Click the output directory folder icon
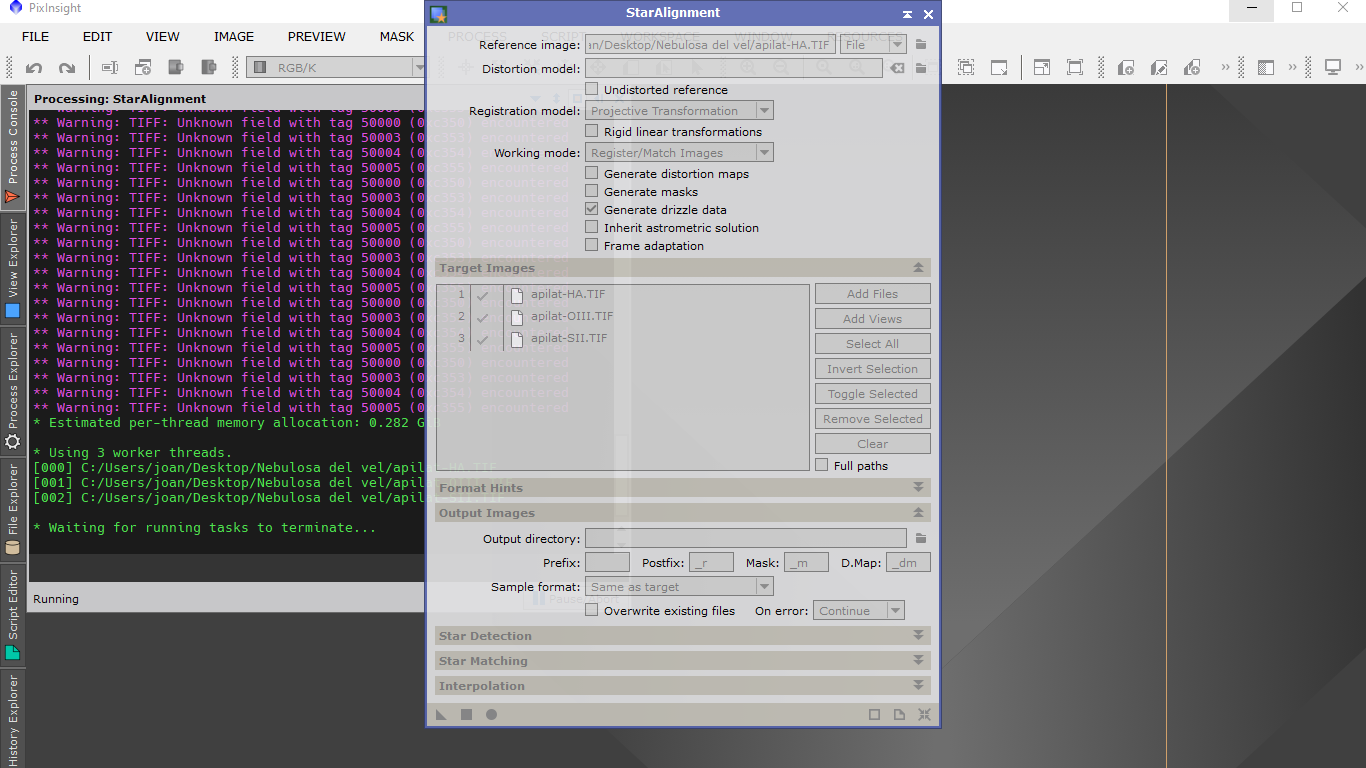Image resolution: width=1366 pixels, height=768 pixels. point(921,538)
